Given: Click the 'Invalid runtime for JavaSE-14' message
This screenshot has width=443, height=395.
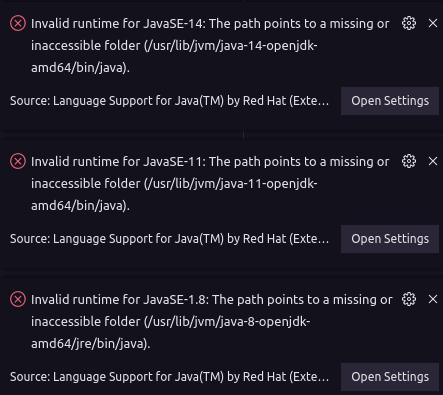Looking at the screenshot, I should (210, 46).
